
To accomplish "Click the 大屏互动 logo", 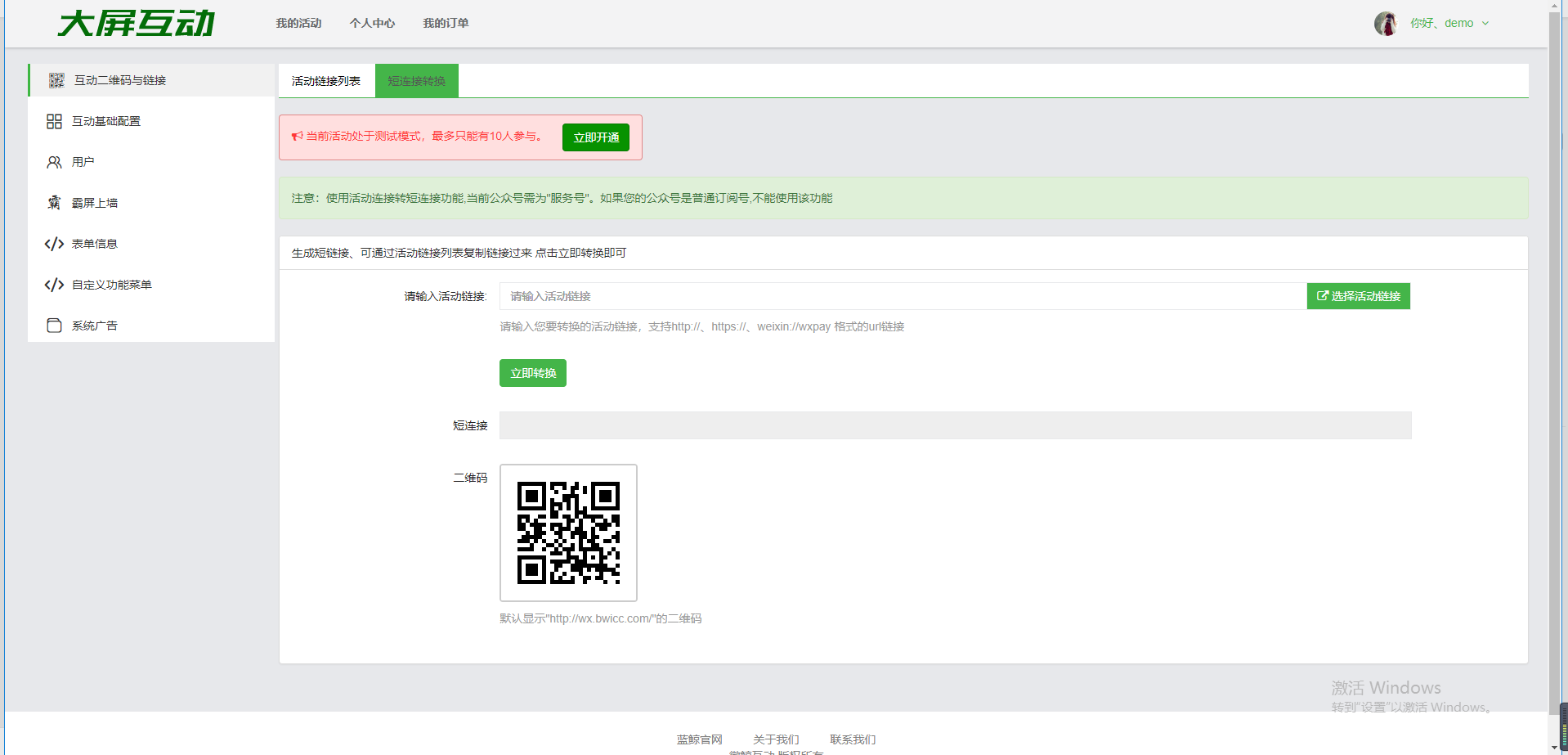I will (x=136, y=24).
